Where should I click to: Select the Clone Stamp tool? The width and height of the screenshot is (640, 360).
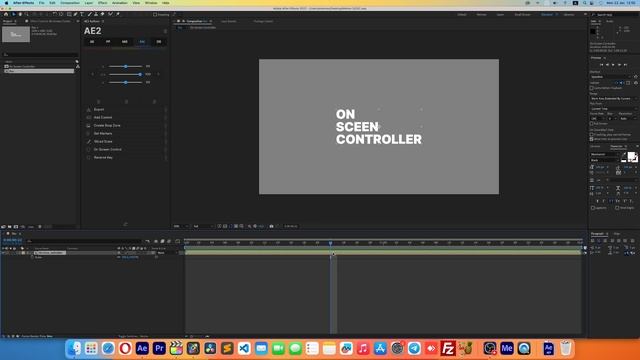click(96, 14)
